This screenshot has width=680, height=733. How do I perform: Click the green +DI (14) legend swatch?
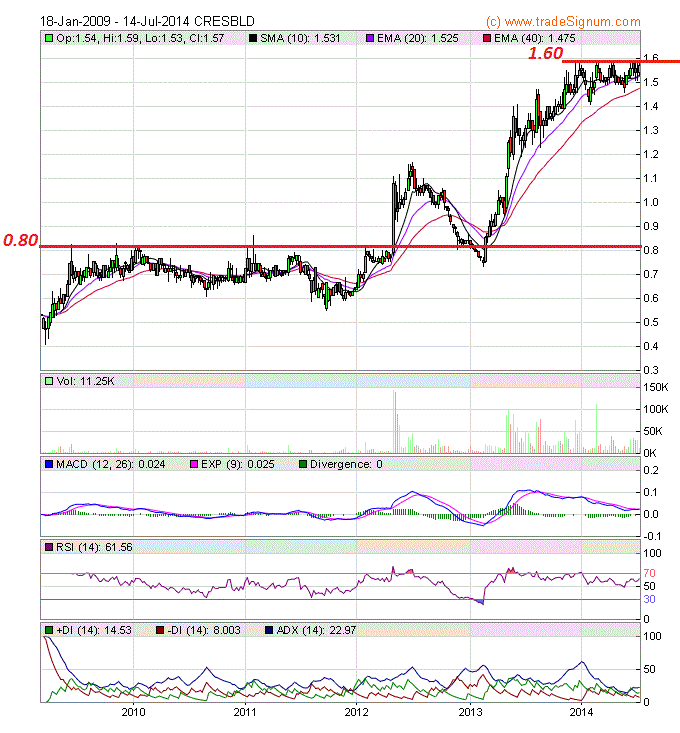coord(49,630)
